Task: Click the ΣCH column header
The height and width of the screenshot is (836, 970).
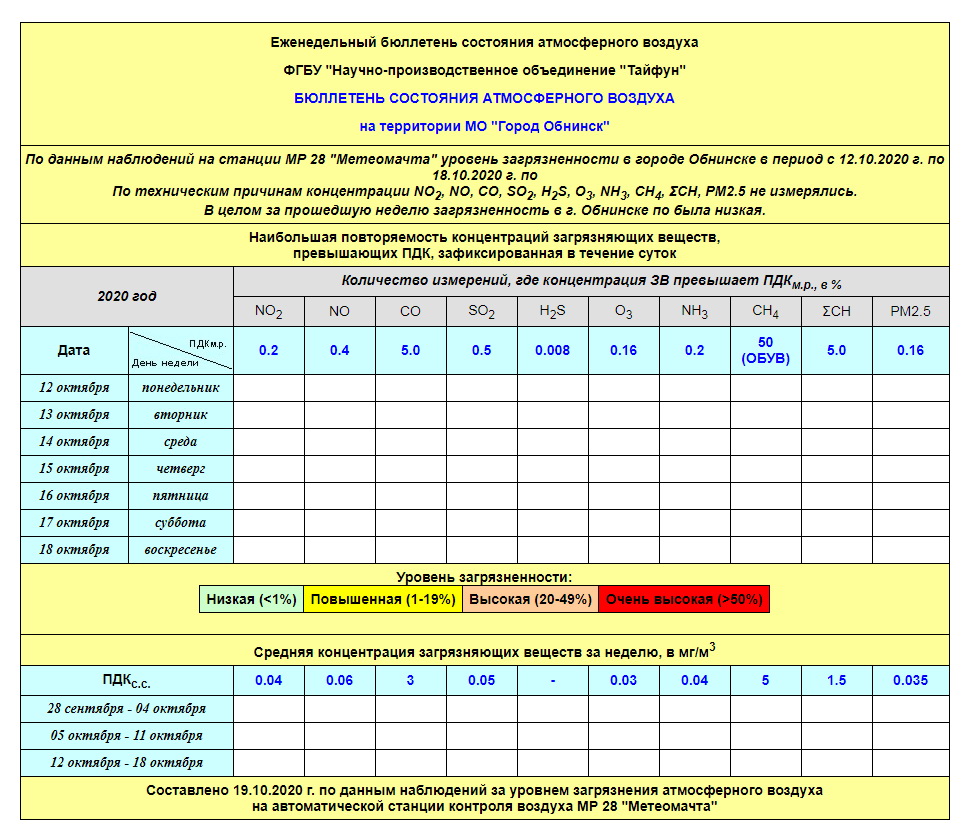Action: point(836,311)
